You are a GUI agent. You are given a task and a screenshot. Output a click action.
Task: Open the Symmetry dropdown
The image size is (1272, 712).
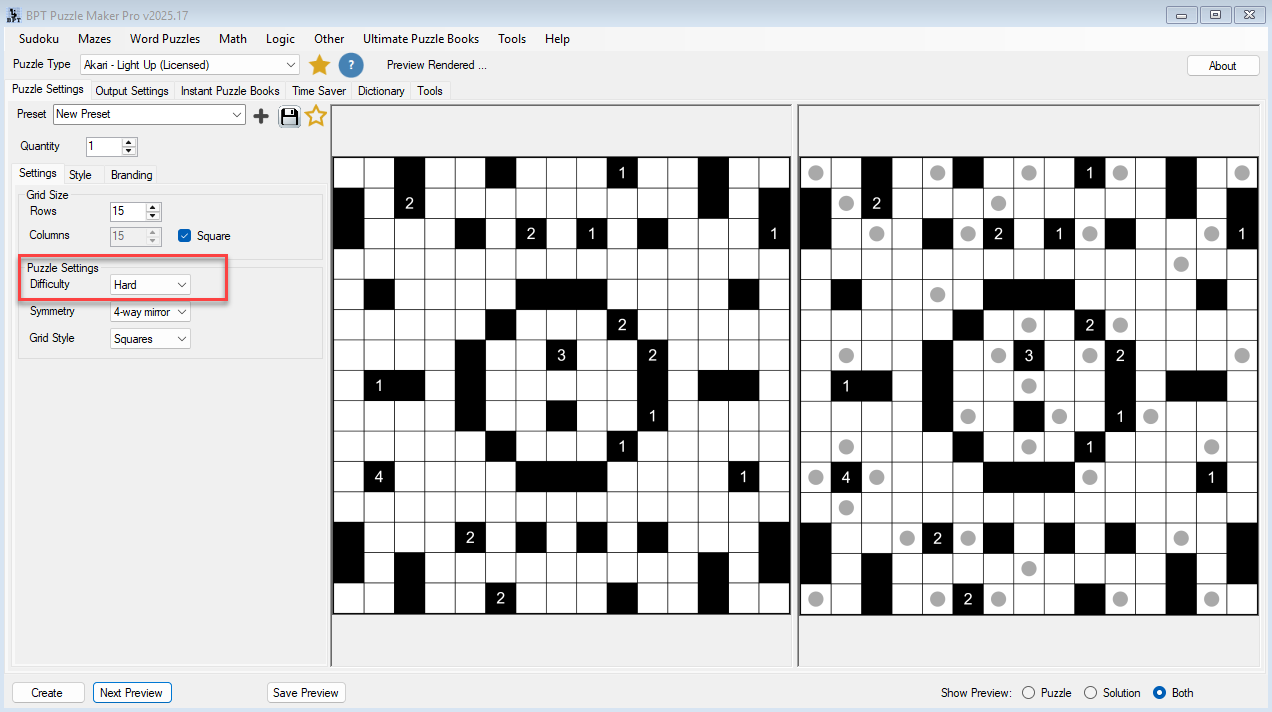[x=181, y=312]
